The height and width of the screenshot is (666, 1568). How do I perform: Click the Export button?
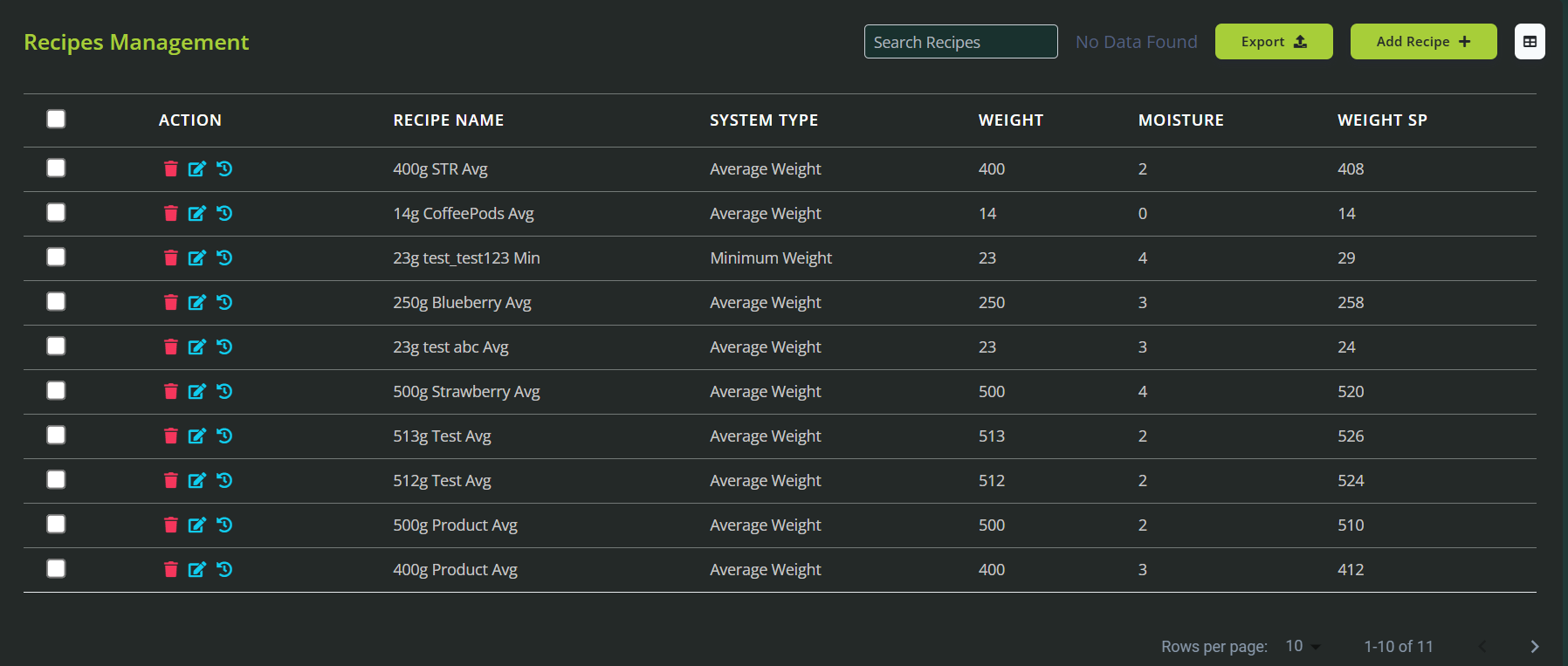(x=1274, y=42)
